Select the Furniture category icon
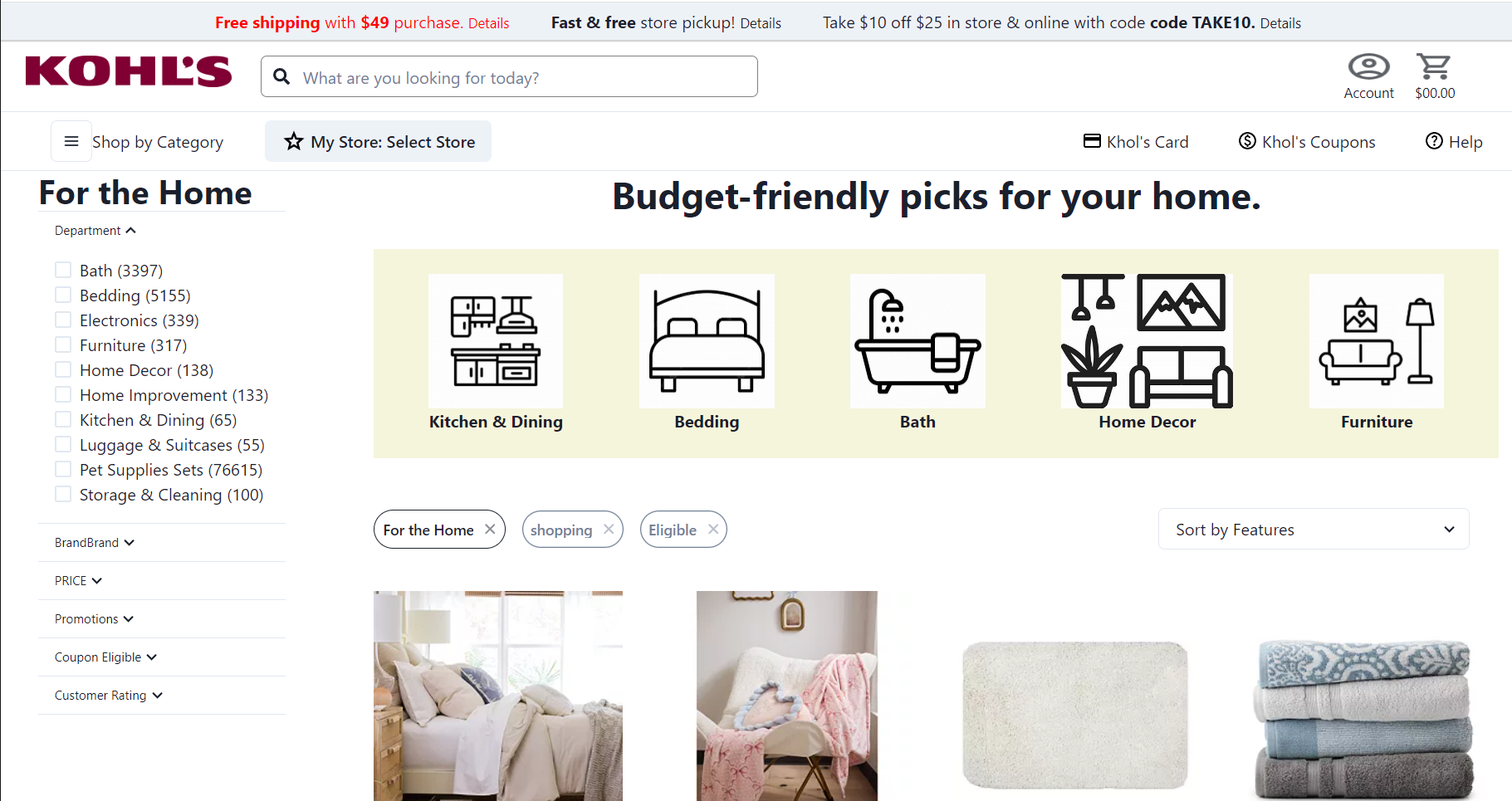Image resolution: width=1512 pixels, height=801 pixels. 1377,341
